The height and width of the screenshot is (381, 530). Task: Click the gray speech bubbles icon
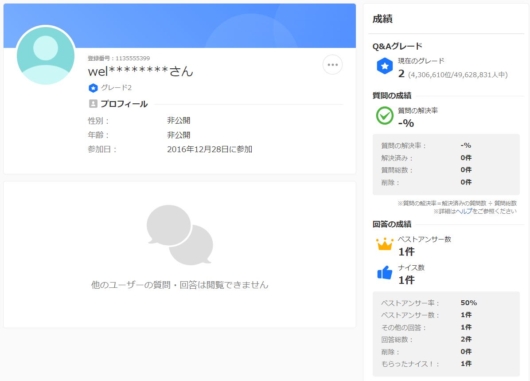179,235
